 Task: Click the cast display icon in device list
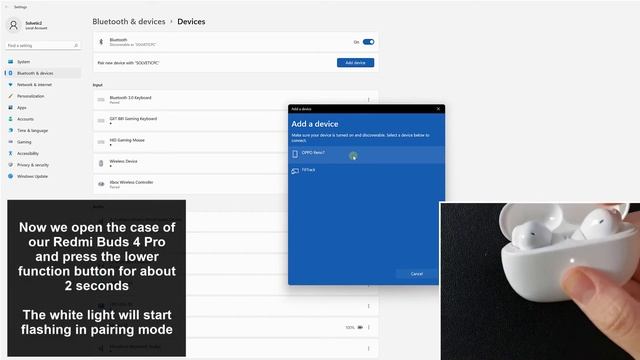[295, 171]
